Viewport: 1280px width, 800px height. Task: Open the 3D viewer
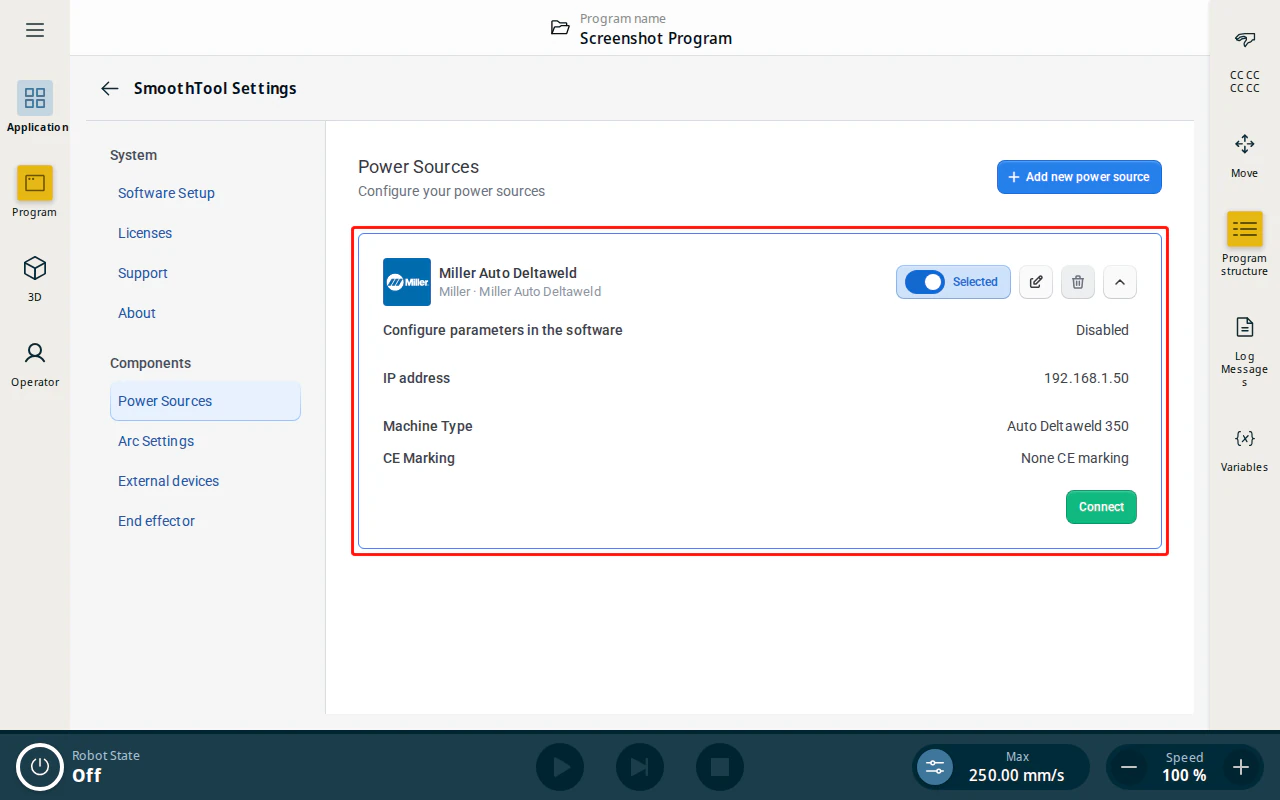tap(35, 276)
